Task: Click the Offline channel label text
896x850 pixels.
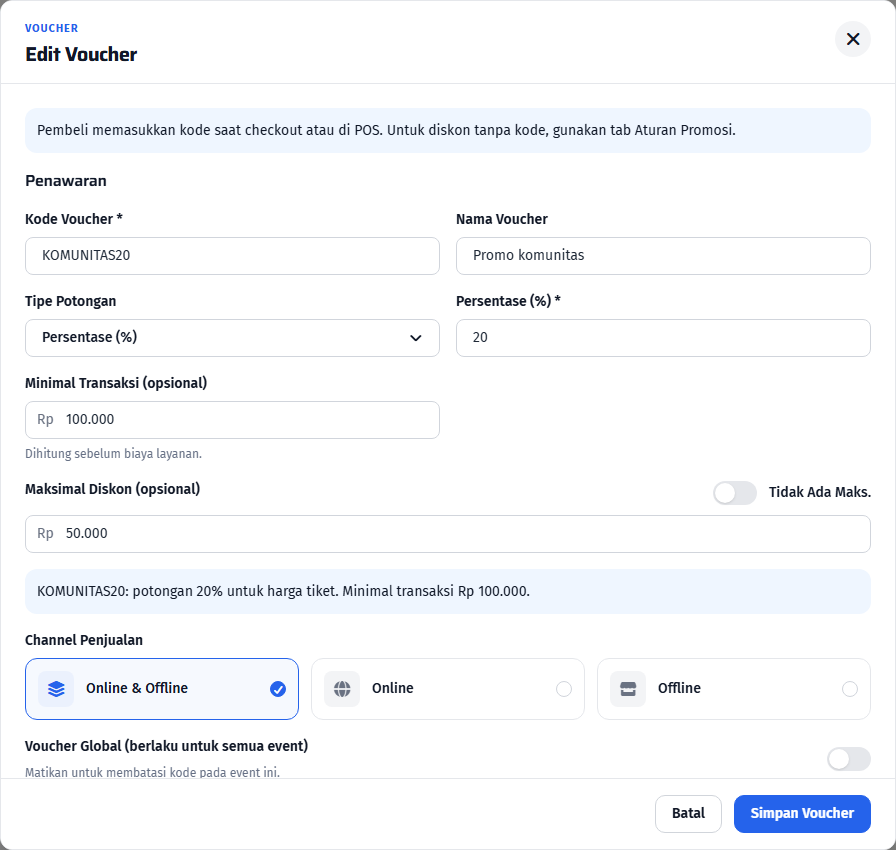Action: [679, 688]
